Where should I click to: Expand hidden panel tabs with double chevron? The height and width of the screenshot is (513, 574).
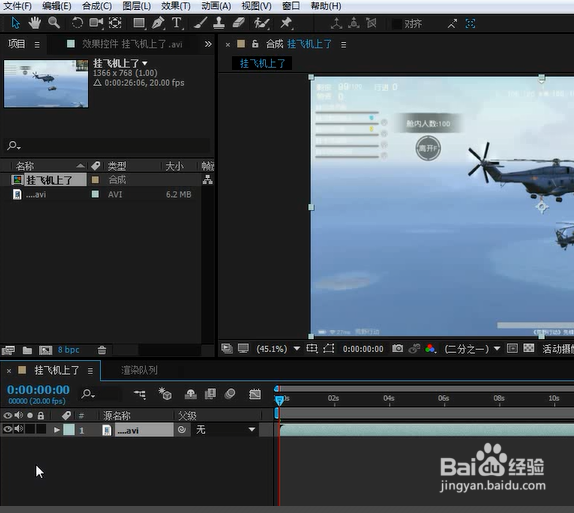208,44
